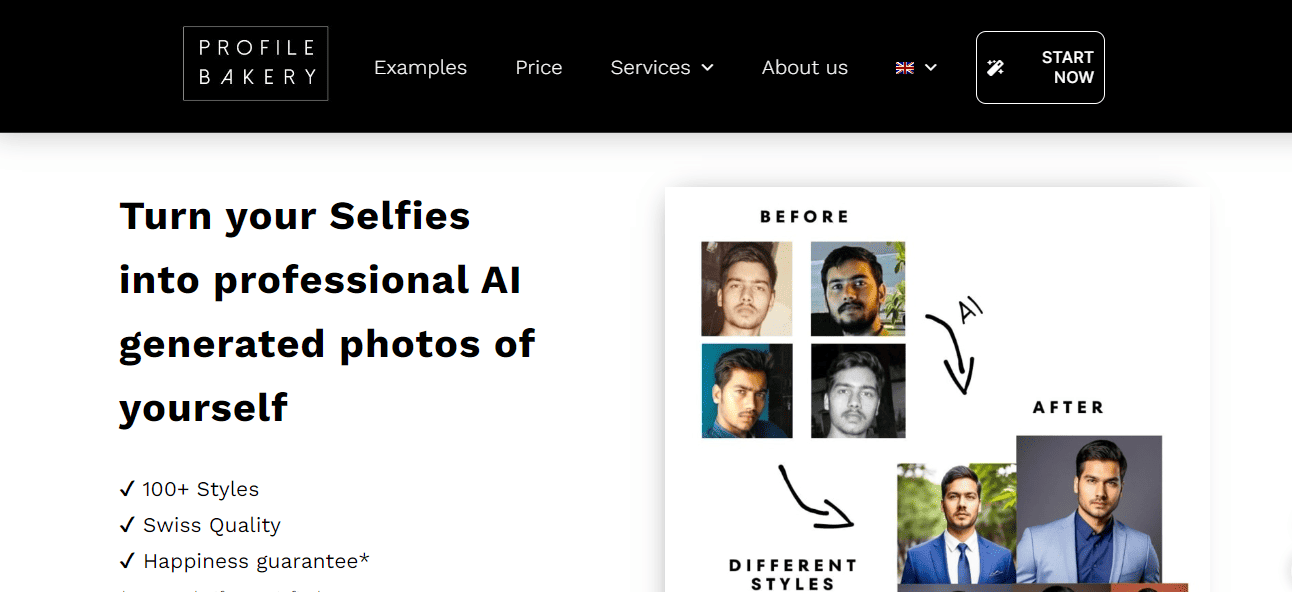This screenshot has width=1292, height=592.
Task: Click the START NOW button
Action: (x=1040, y=67)
